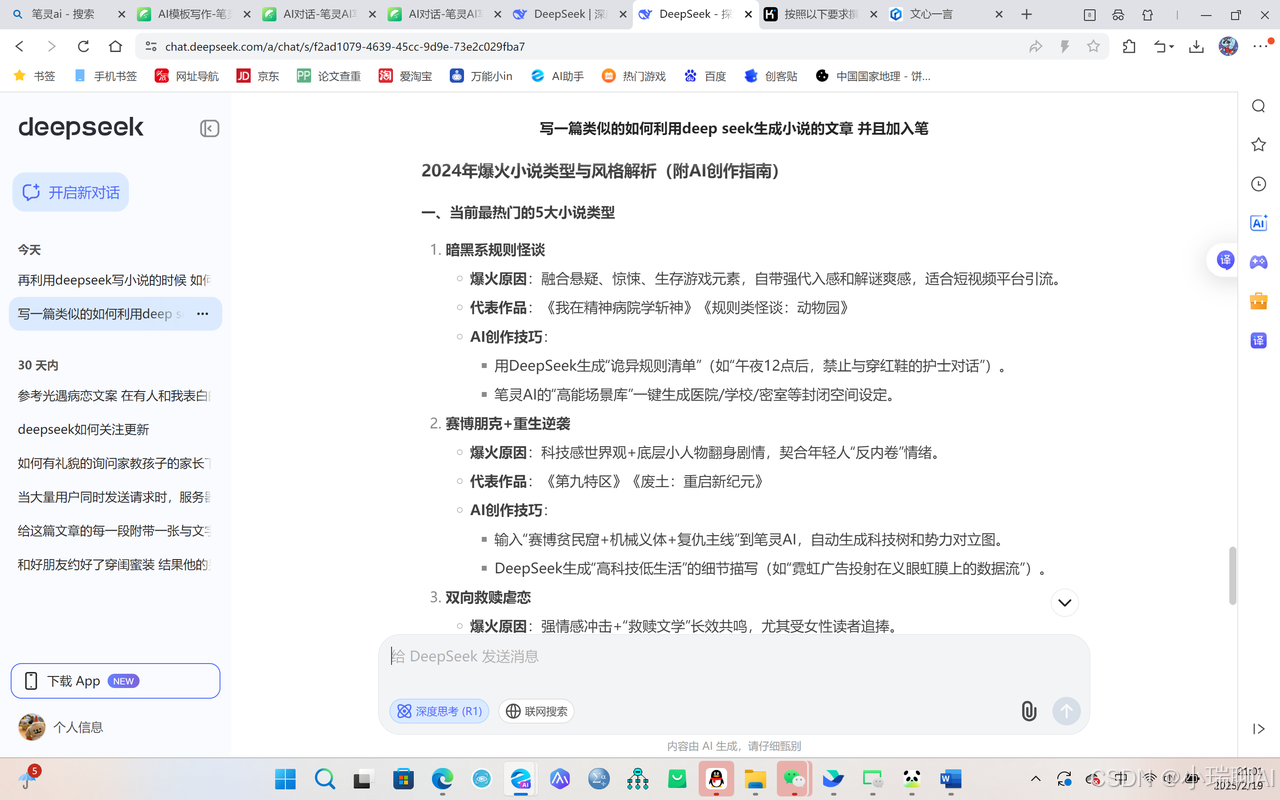Screen dimensions: 1280x800
Task: Open 书签 bookmark folder
Action: point(34,76)
